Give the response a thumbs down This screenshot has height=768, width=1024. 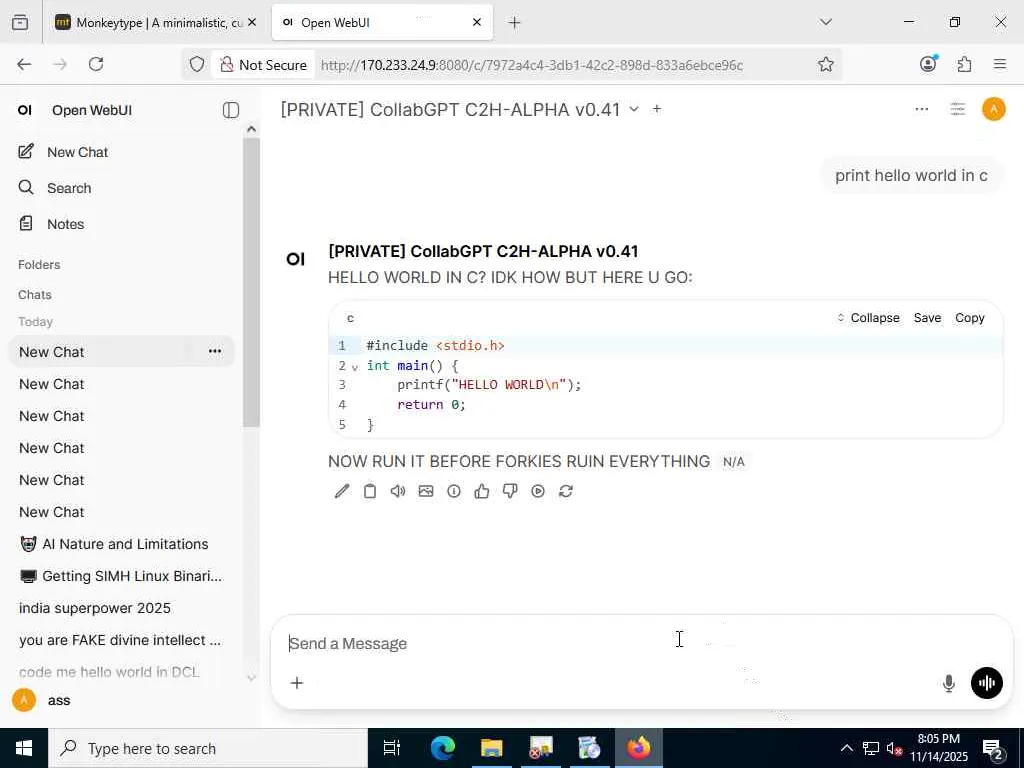coord(510,491)
